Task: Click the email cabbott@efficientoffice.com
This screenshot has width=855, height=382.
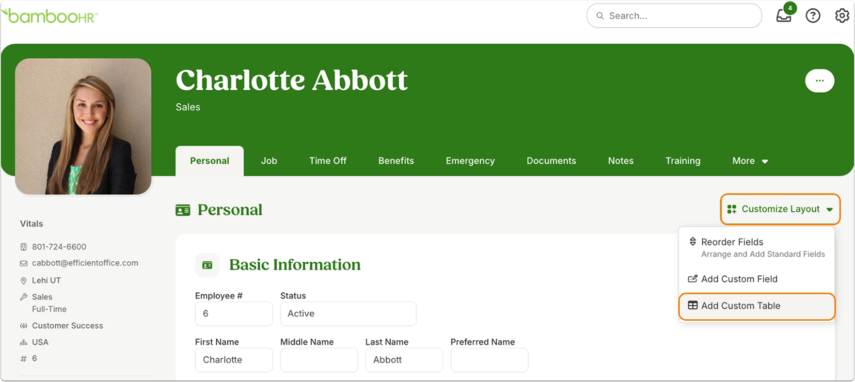Action: tap(85, 263)
